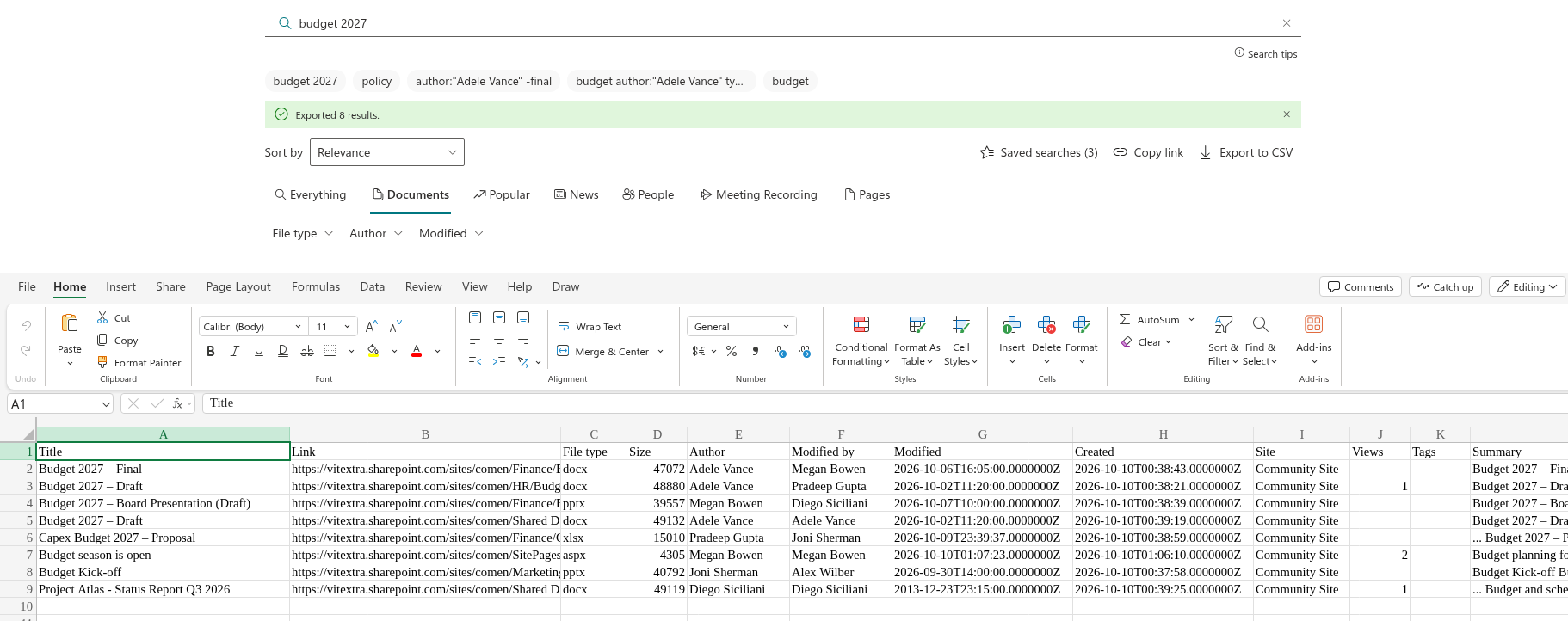Expand the Modified filter
The width and height of the screenshot is (1568, 621).
[451, 233]
